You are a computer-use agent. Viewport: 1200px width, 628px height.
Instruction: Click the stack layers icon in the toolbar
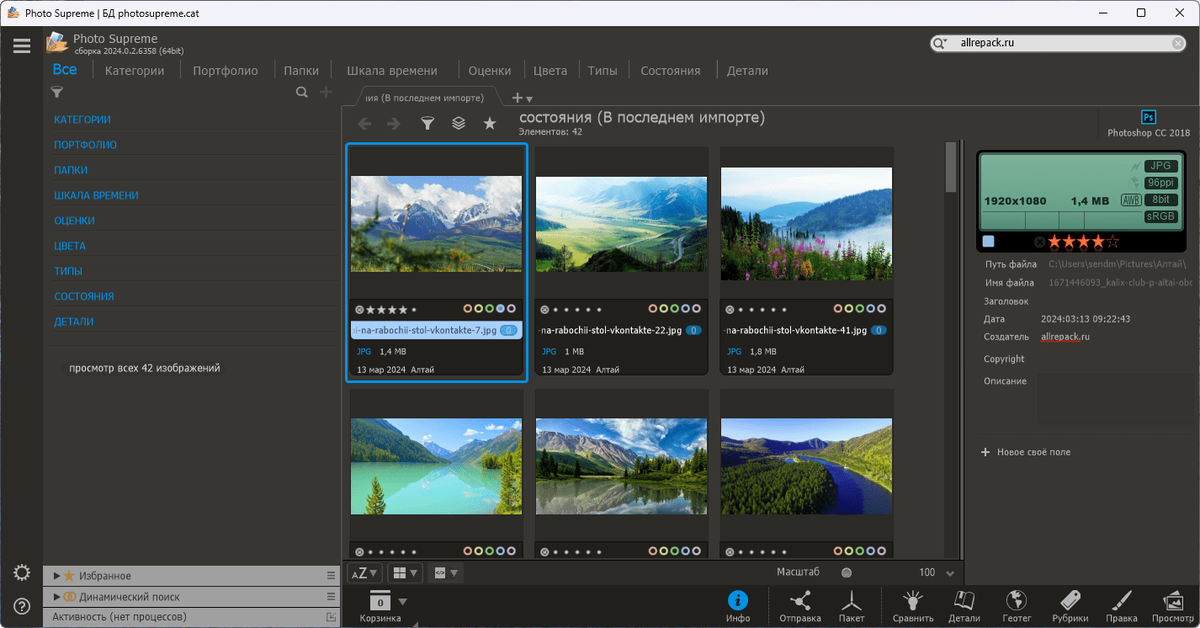click(x=458, y=123)
